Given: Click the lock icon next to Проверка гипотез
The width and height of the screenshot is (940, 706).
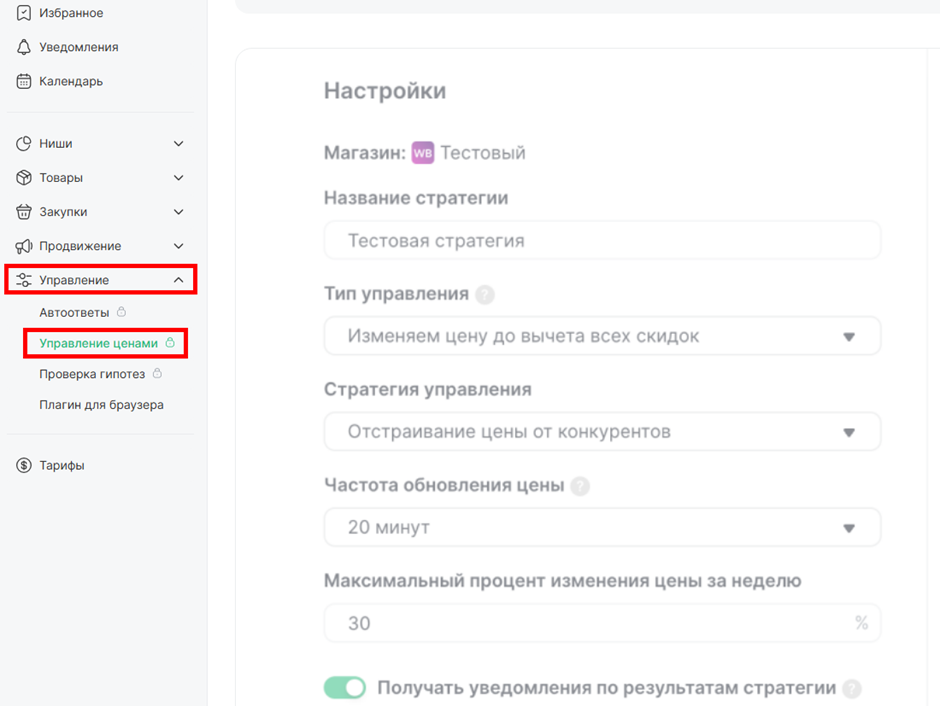Looking at the screenshot, I should 157,373.
